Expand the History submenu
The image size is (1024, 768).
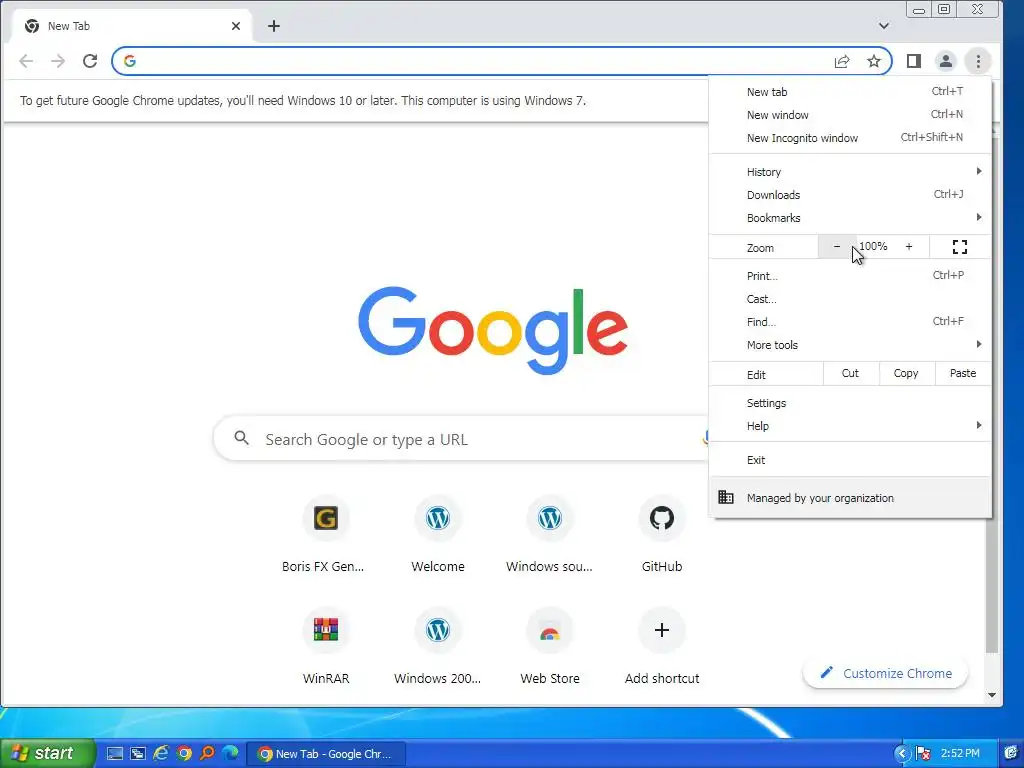tap(850, 172)
